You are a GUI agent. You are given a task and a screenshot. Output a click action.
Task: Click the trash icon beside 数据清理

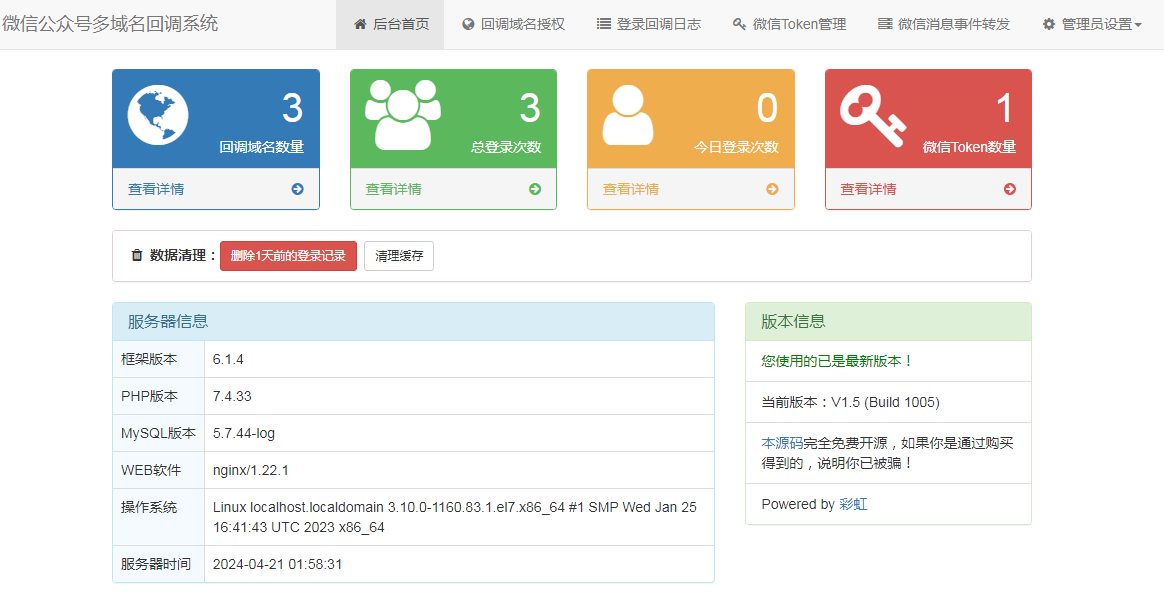click(137, 255)
